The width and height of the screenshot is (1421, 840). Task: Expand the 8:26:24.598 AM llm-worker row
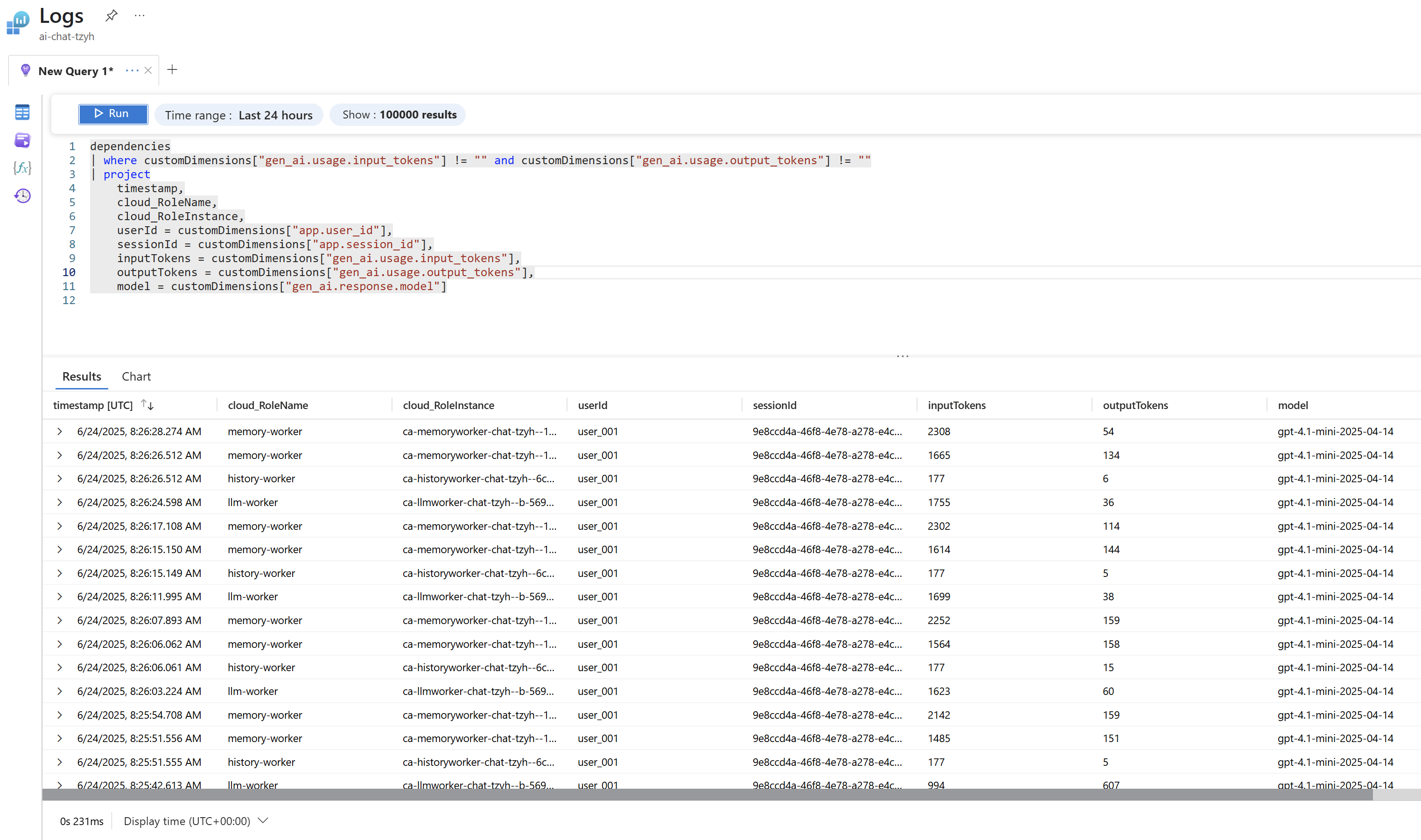(59, 502)
